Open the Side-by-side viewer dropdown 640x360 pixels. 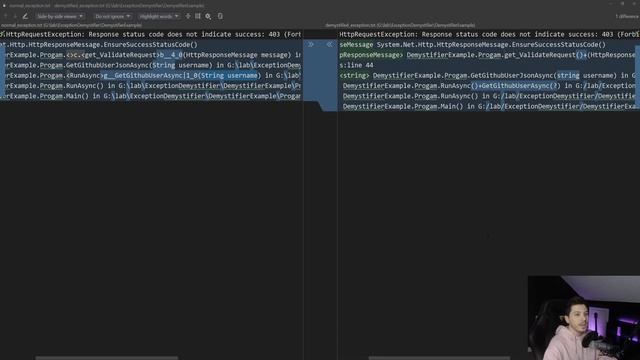click(60, 16)
